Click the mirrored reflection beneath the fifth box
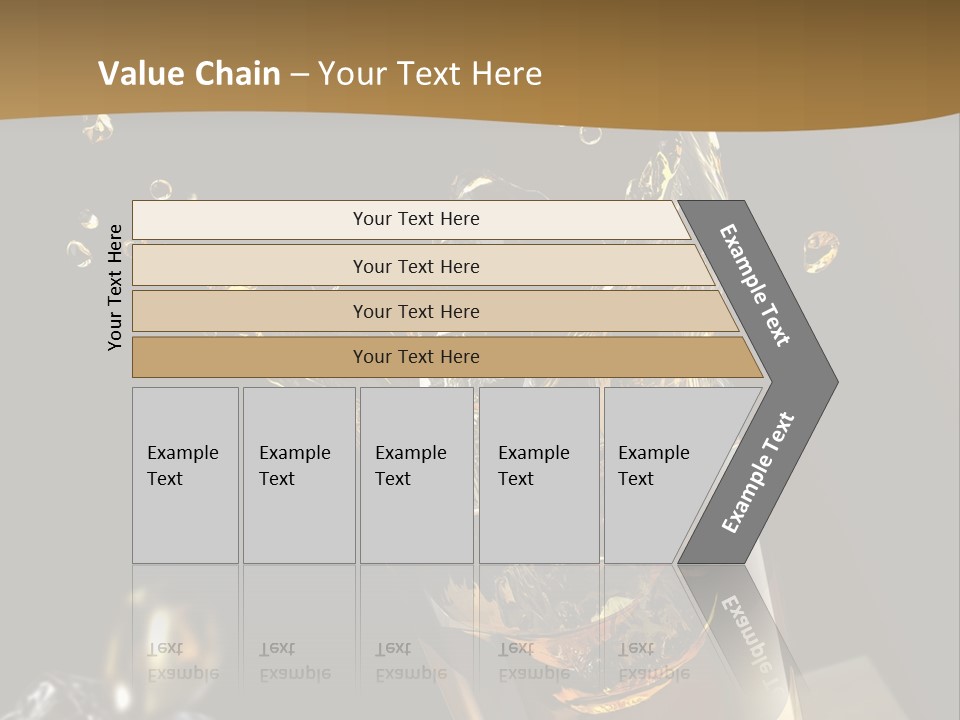The height and width of the screenshot is (720, 960). click(653, 661)
